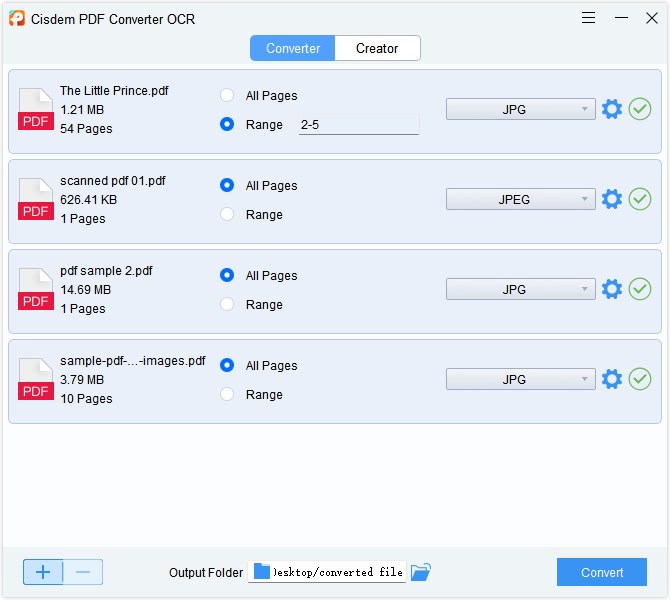The height and width of the screenshot is (600, 670).
Task: Select All Pages for sample-pdf images file
Action: click(227, 365)
